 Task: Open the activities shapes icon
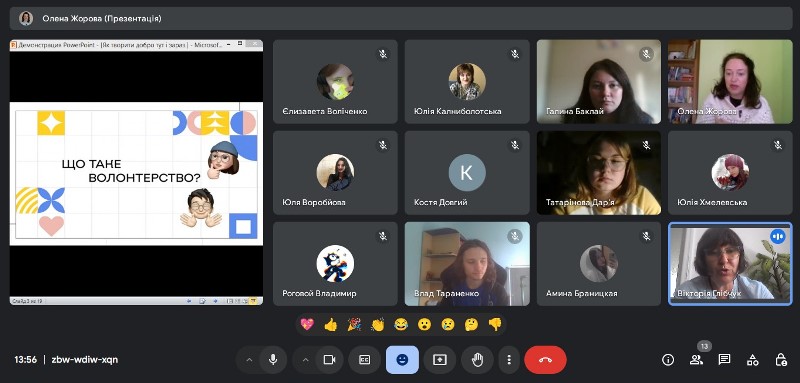point(753,360)
